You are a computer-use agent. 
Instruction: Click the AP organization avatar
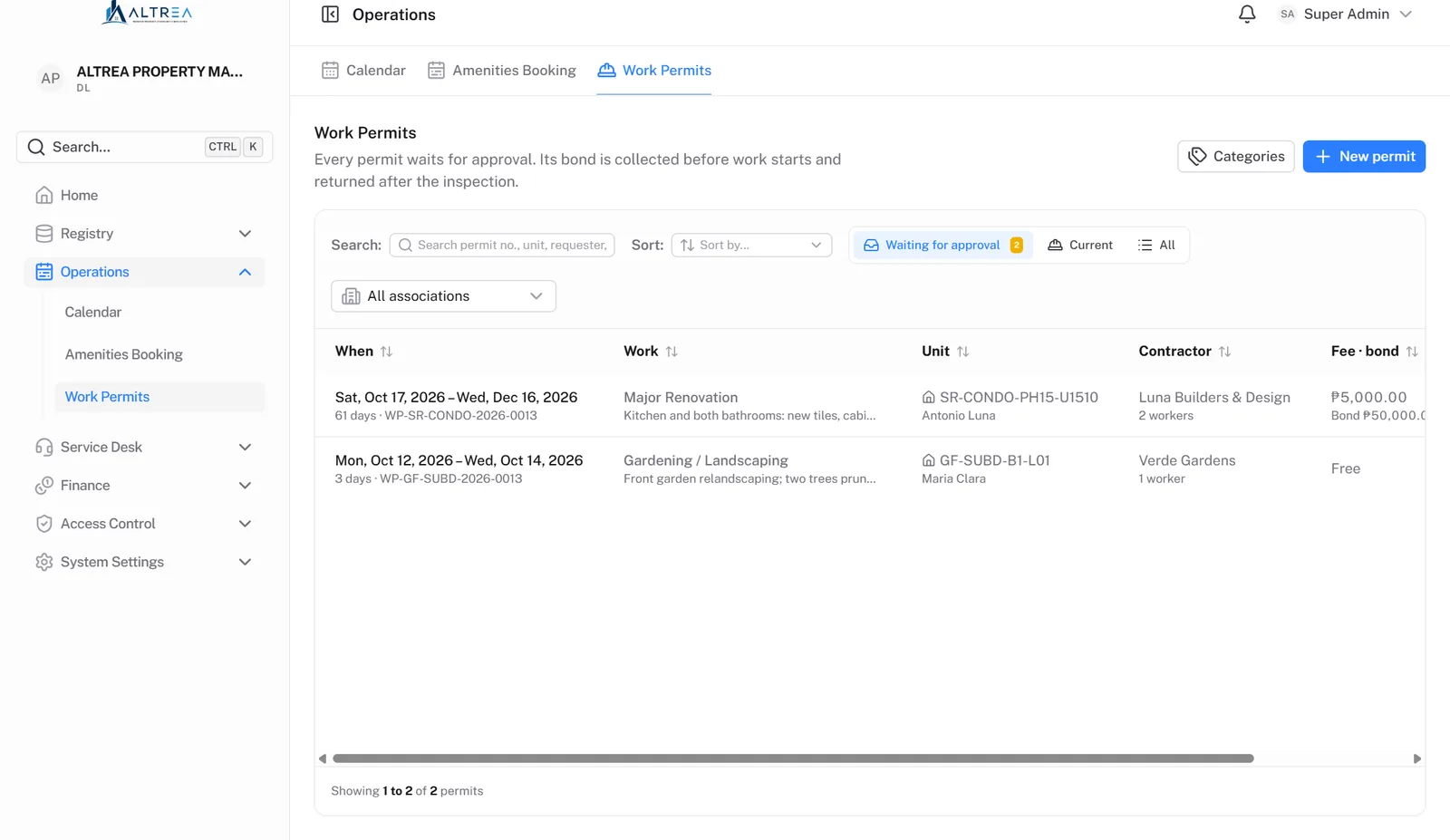point(51,79)
